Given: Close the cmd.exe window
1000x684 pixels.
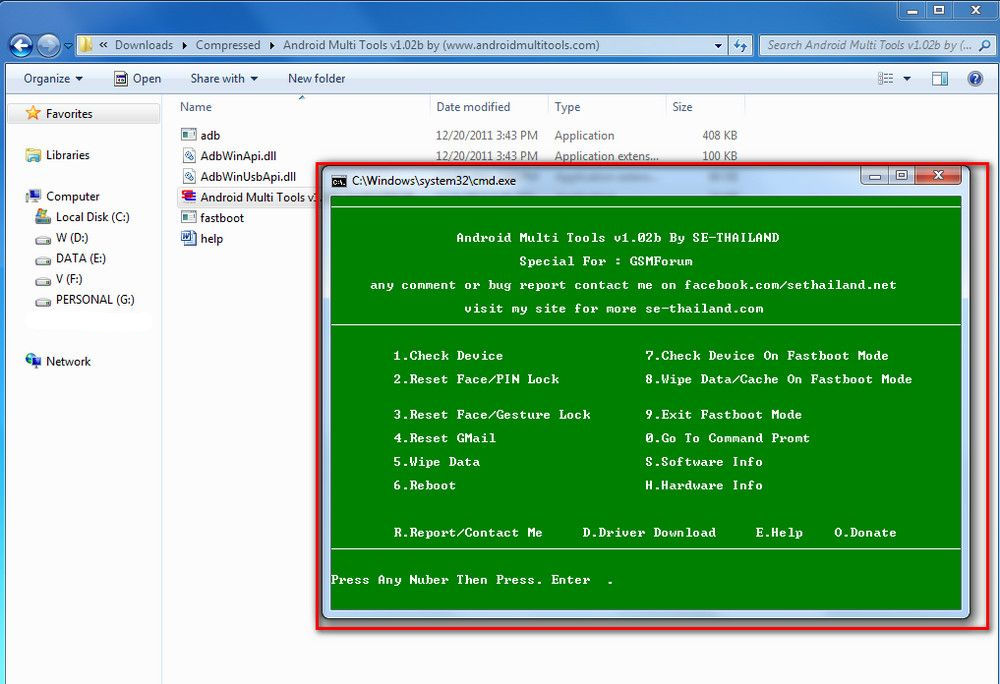Looking at the screenshot, I should coord(938,176).
